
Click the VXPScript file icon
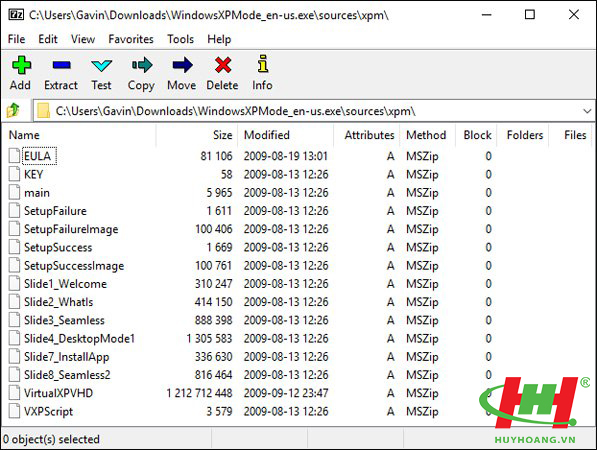click(x=14, y=411)
